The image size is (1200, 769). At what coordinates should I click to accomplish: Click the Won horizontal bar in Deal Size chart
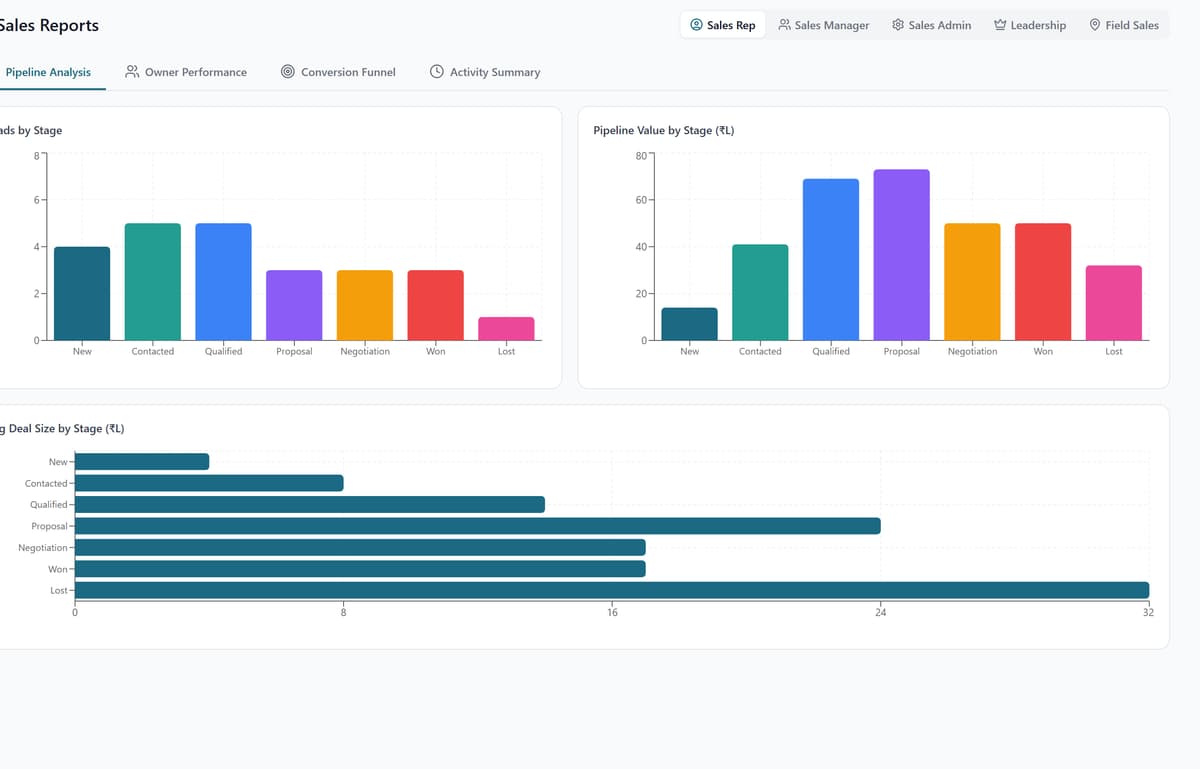360,569
